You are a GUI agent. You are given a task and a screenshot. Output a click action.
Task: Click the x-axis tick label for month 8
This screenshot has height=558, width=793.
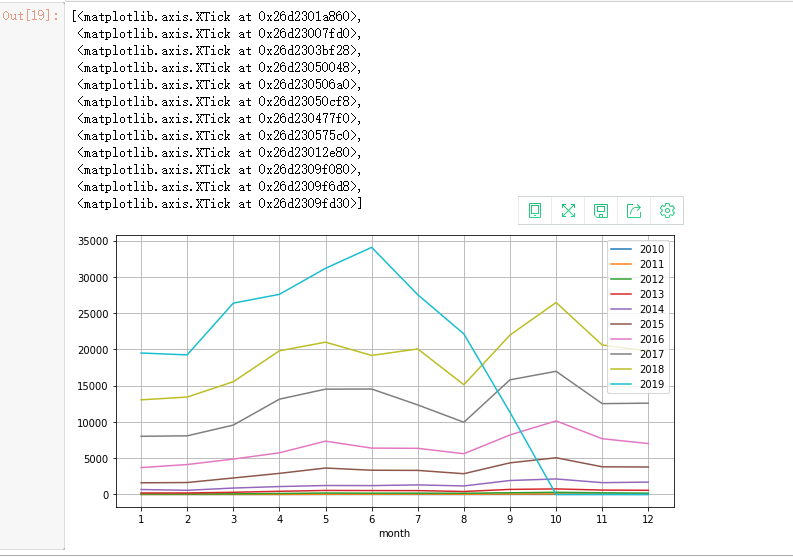tap(464, 519)
